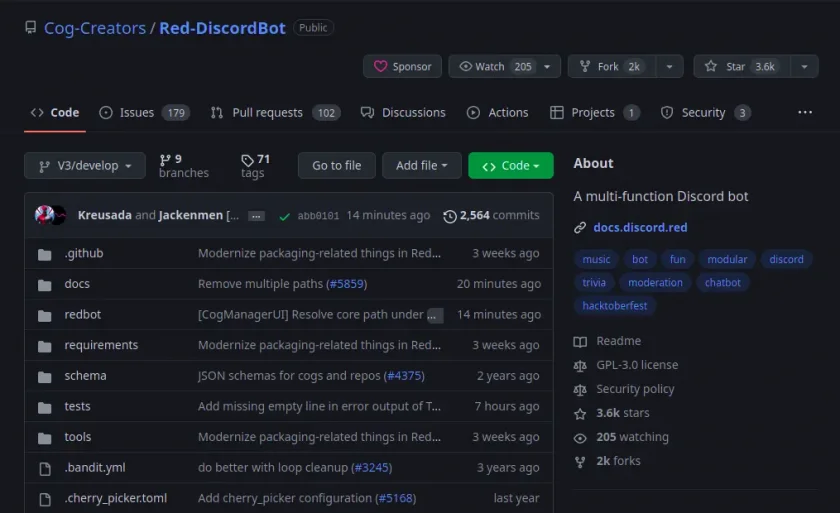Image resolution: width=840 pixels, height=513 pixels.
Task: Click the folder icon of the schema row
Action: point(44,377)
